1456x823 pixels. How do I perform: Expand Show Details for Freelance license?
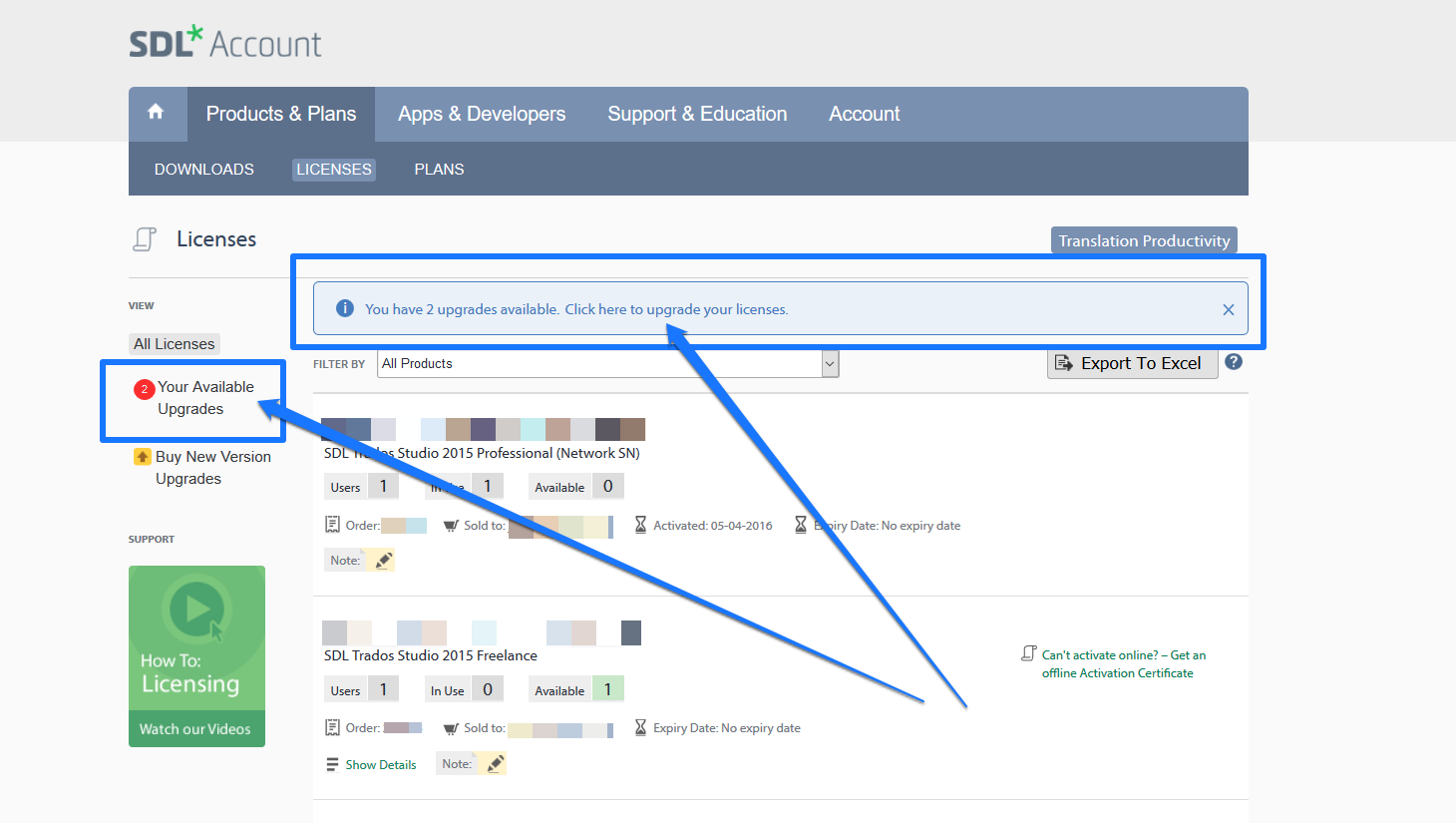pyautogui.click(x=371, y=765)
